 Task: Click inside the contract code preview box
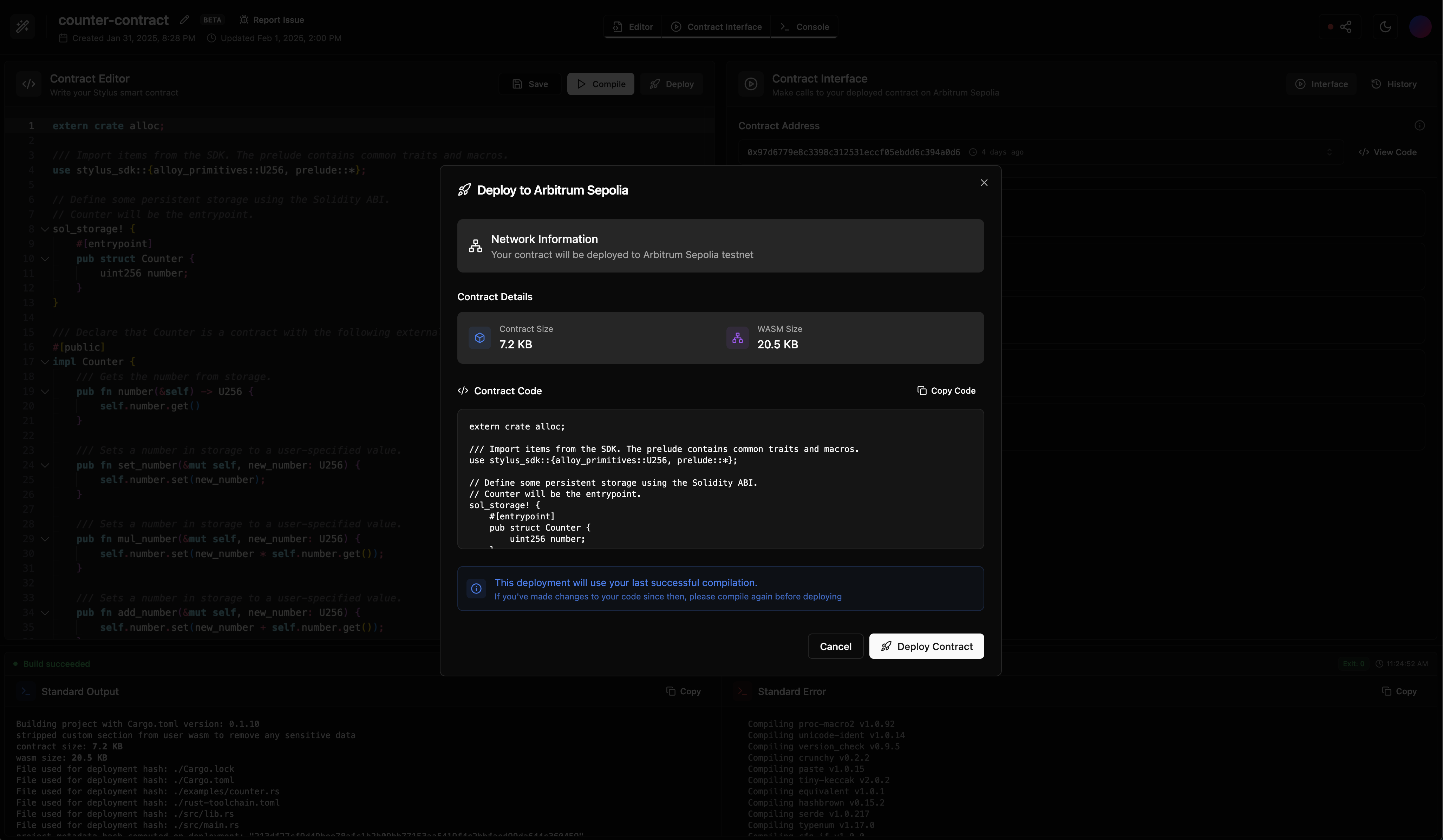pyautogui.click(x=720, y=479)
